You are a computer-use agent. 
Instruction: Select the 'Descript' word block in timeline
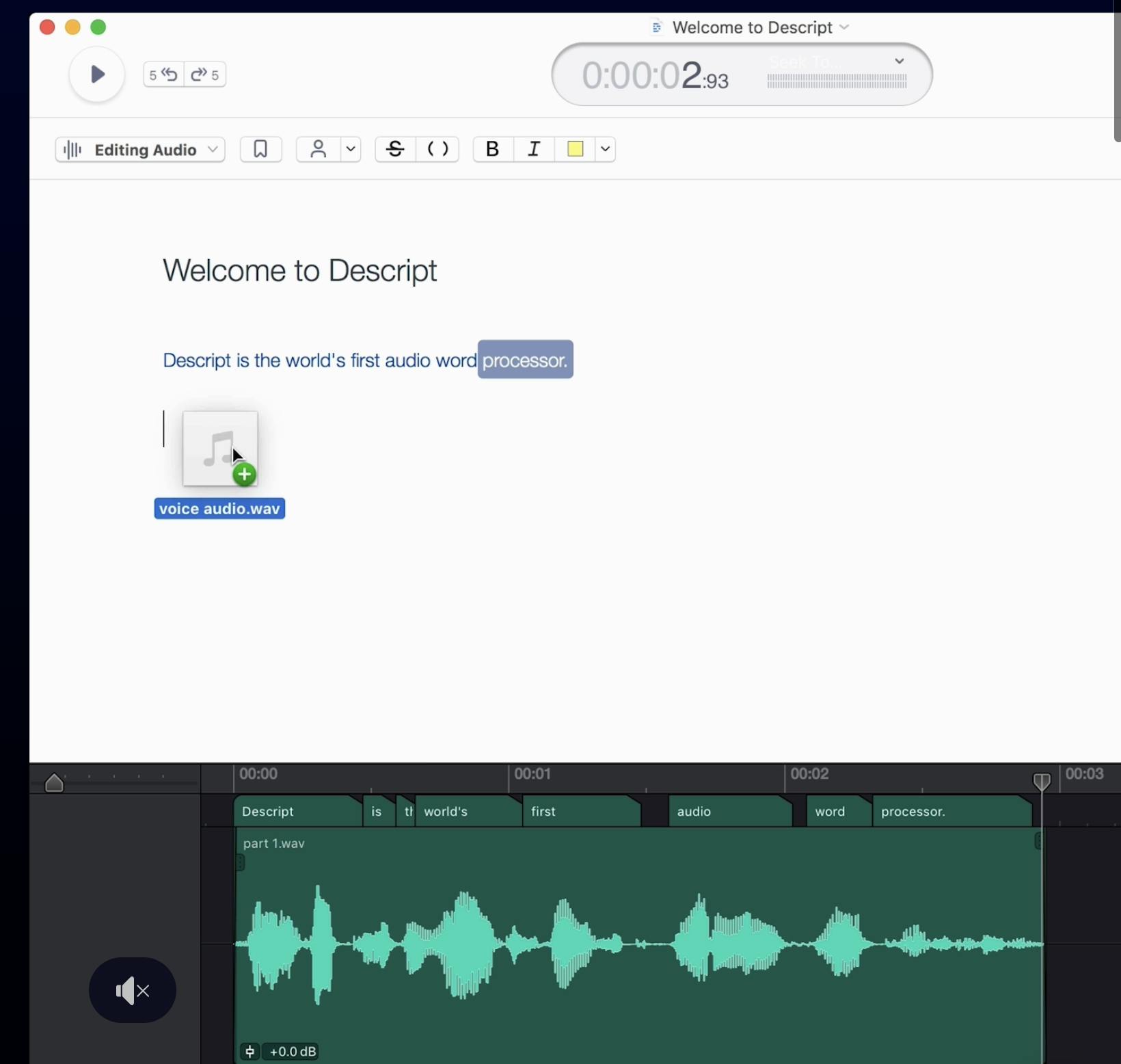click(298, 812)
